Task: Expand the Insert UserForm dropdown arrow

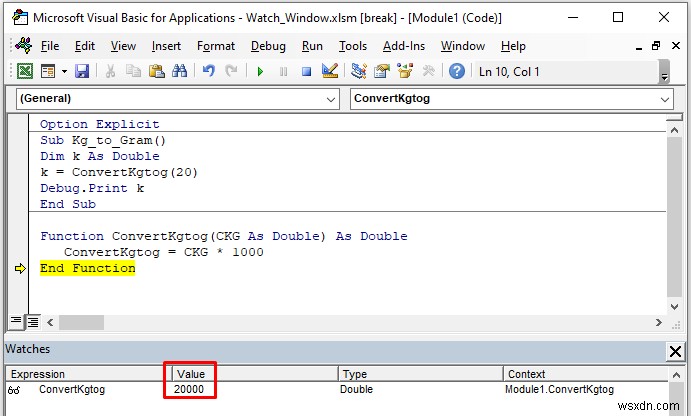Action: (x=64, y=71)
